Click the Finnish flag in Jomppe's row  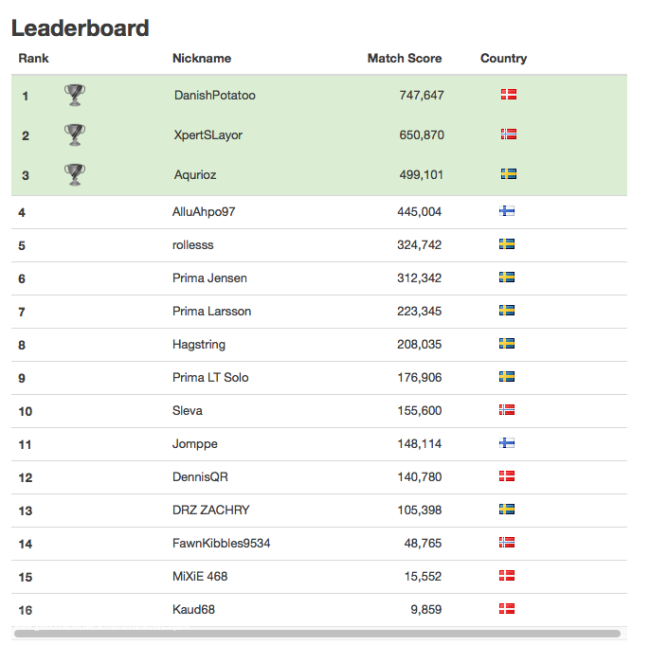[507, 443]
